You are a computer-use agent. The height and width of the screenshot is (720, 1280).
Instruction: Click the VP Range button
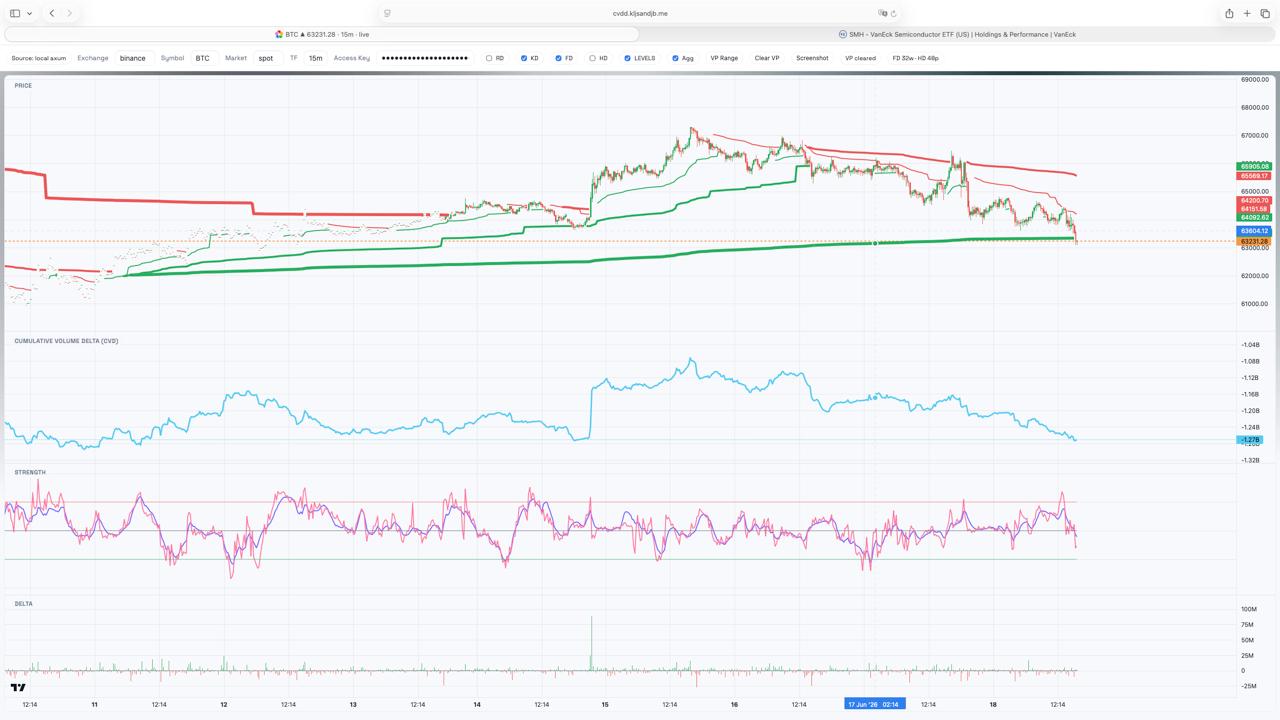click(x=724, y=58)
